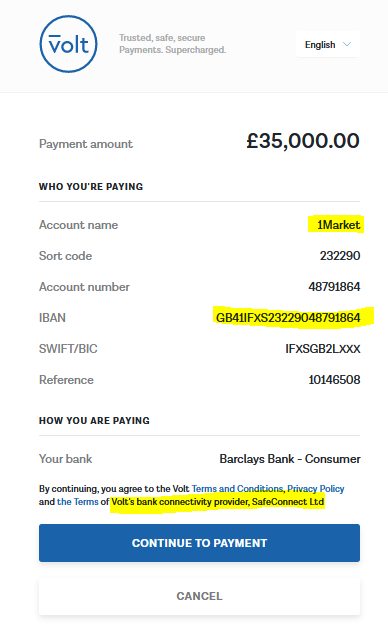
Task: Click the 'Trusted, safe, secure' tagline
Action: pos(162,38)
